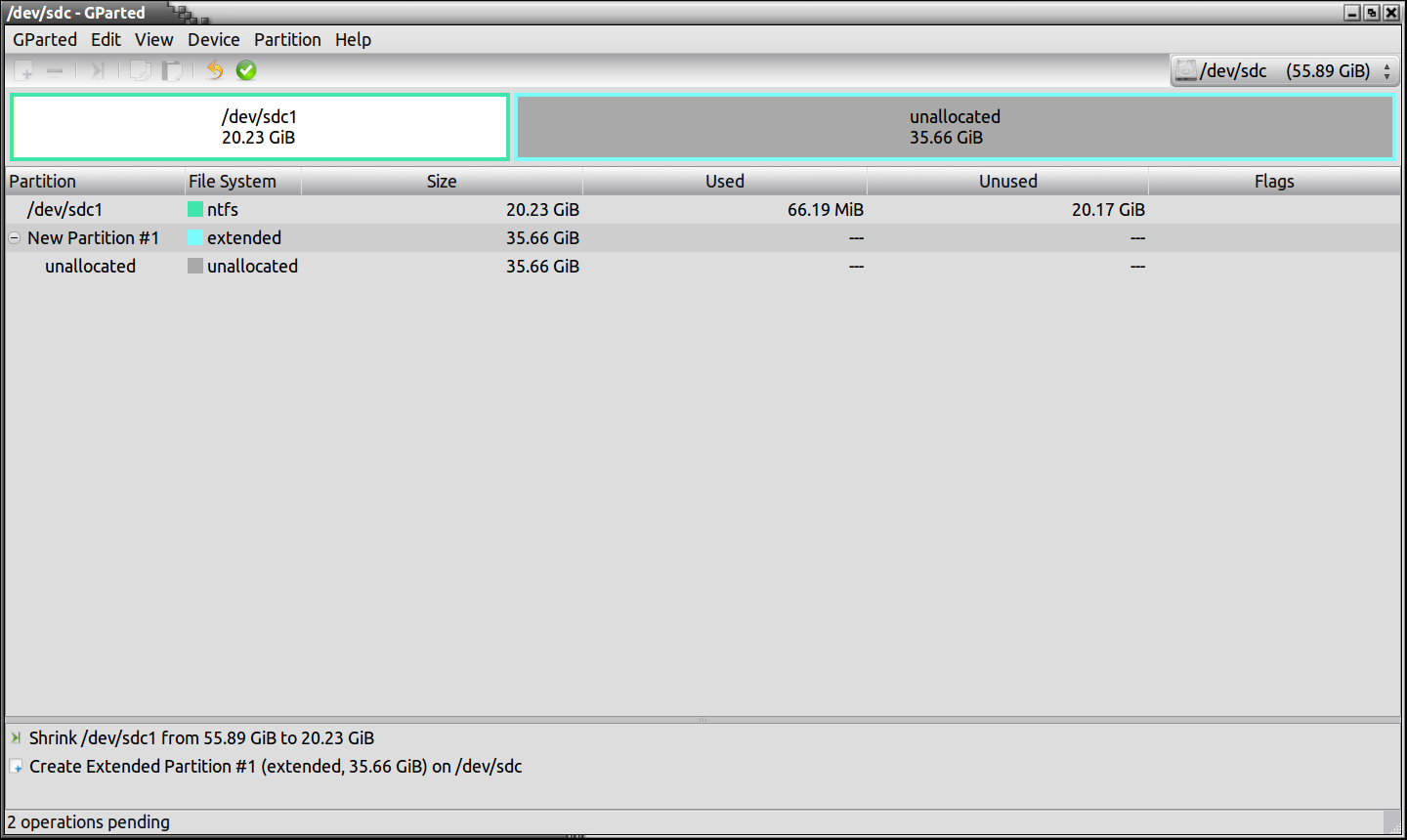Sort by the Flags column header
Screen dimensions: 1407x840
pos(1274,182)
